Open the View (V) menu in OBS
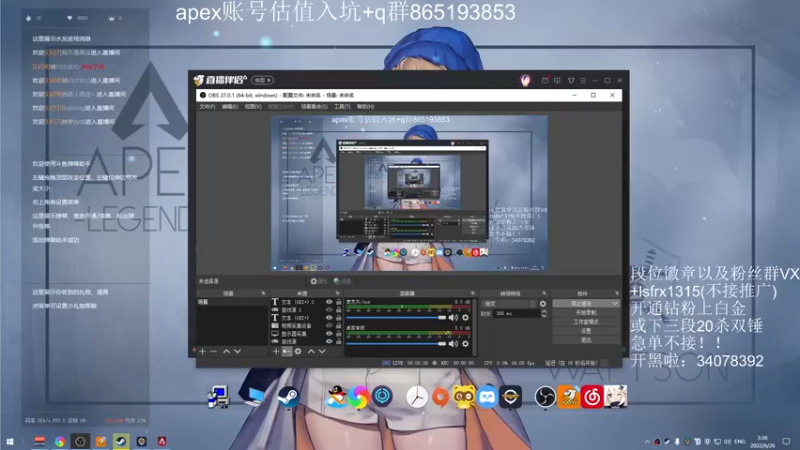The height and width of the screenshot is (450, 800). coord(253,107)
